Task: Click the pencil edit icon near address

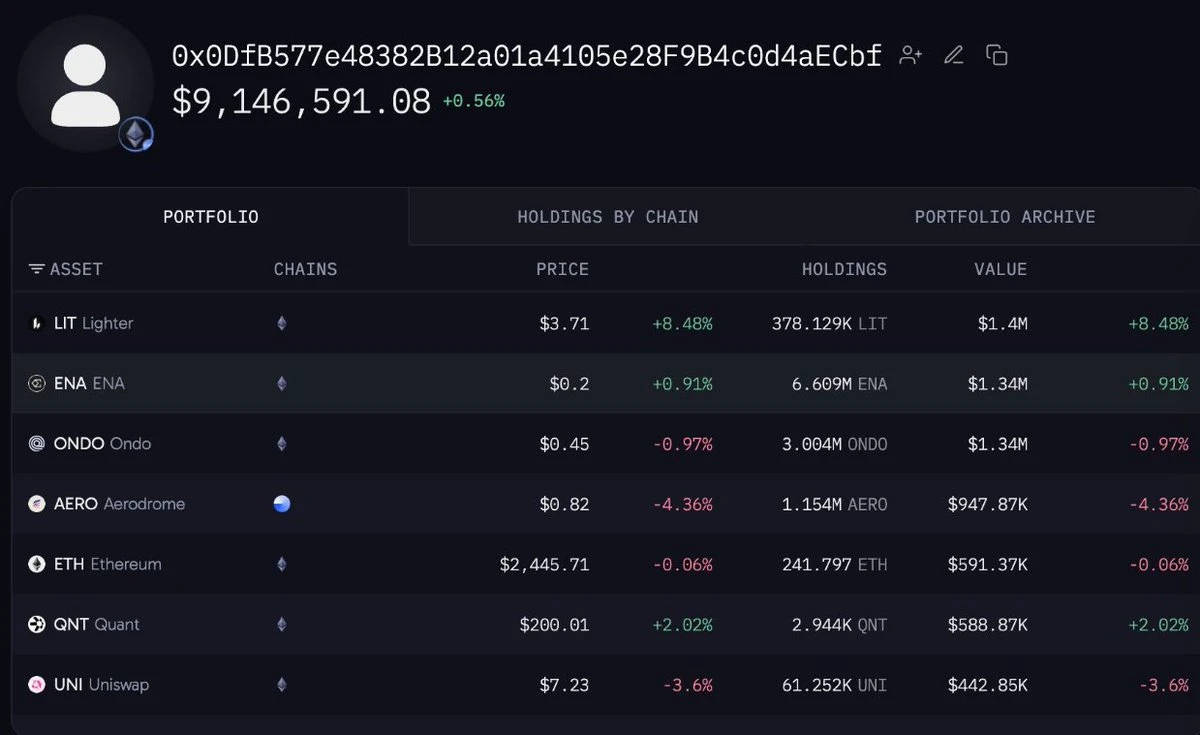Action: [x=954, y=55]
